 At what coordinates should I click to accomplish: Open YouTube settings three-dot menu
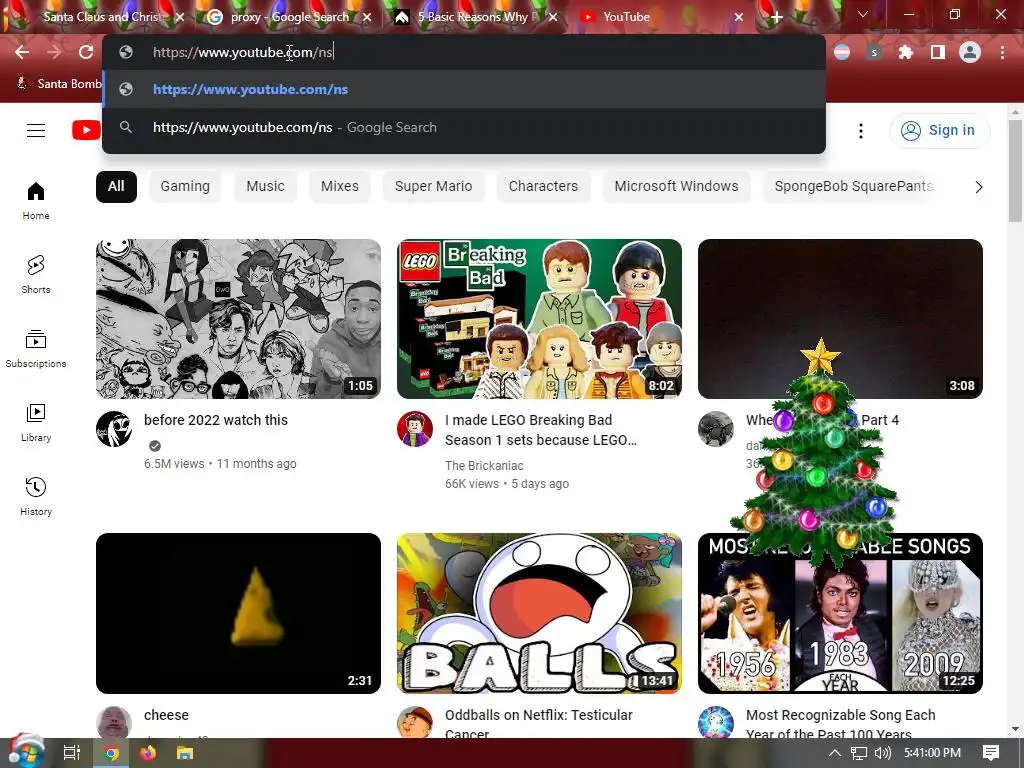[x=861, y=131]
